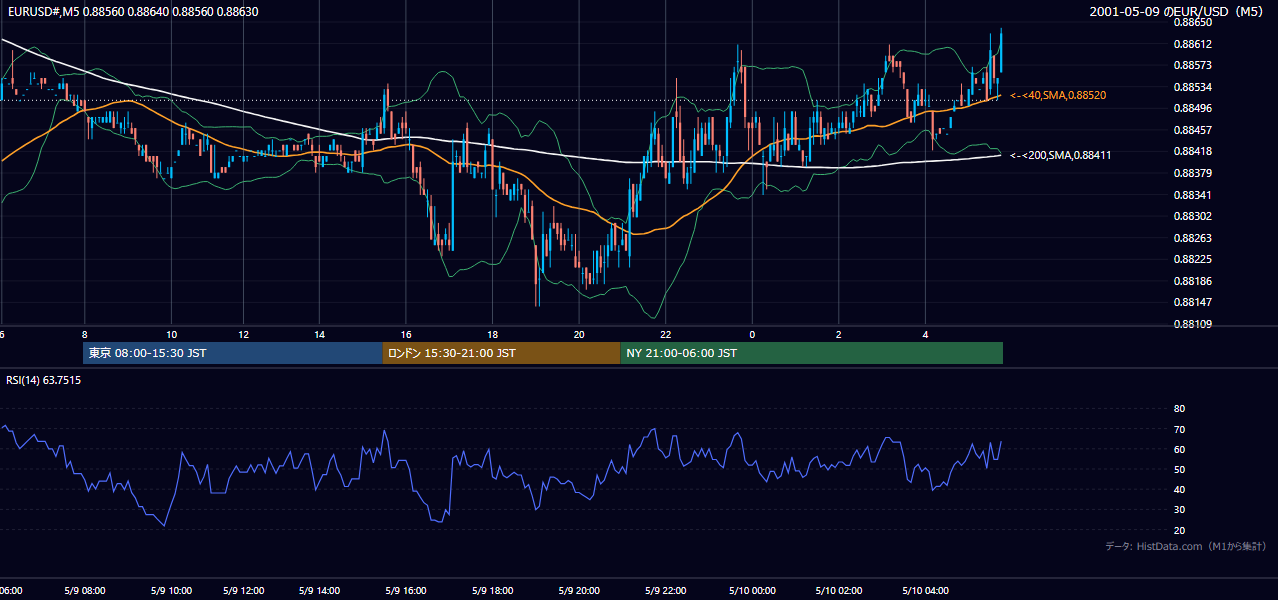Click the hour label 16 under the price chart

[x=406, y=334]
